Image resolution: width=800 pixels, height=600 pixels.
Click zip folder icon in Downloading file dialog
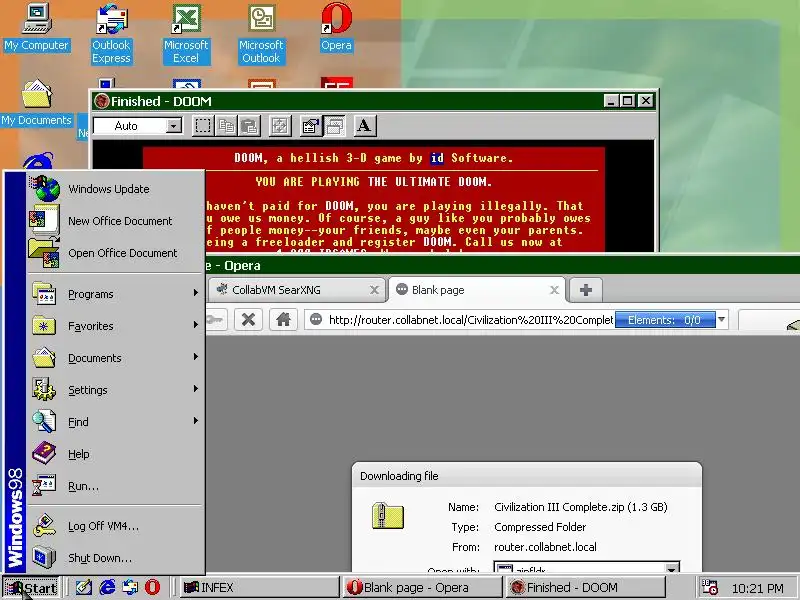click(x=387, y=516)
